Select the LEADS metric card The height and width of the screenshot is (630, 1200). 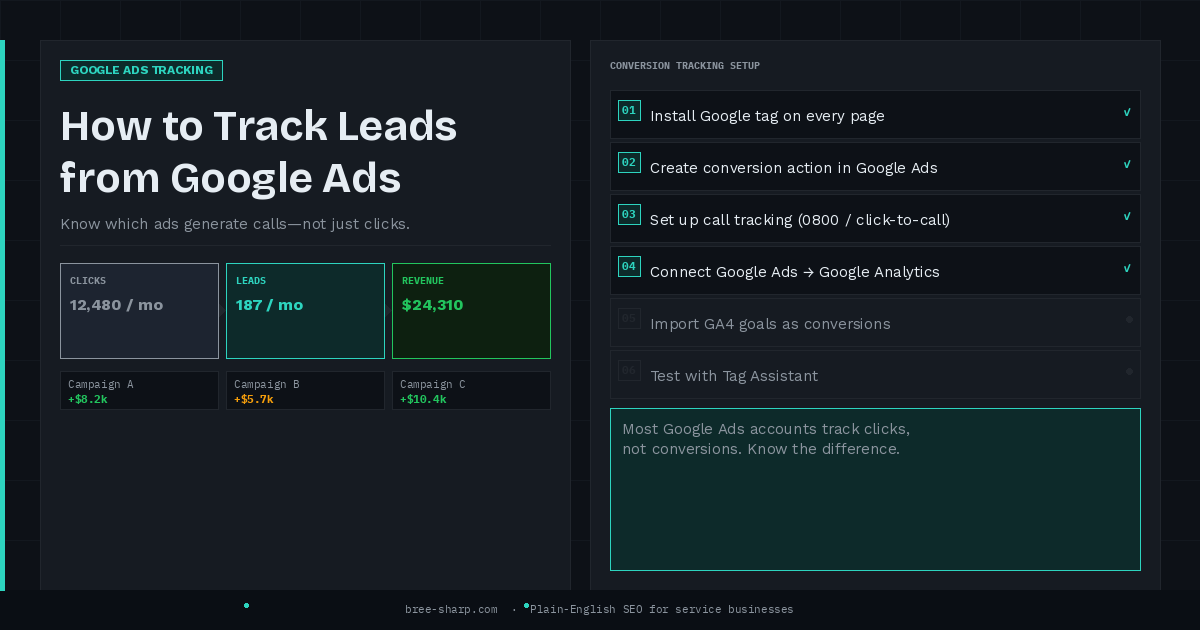click(305, 310)
